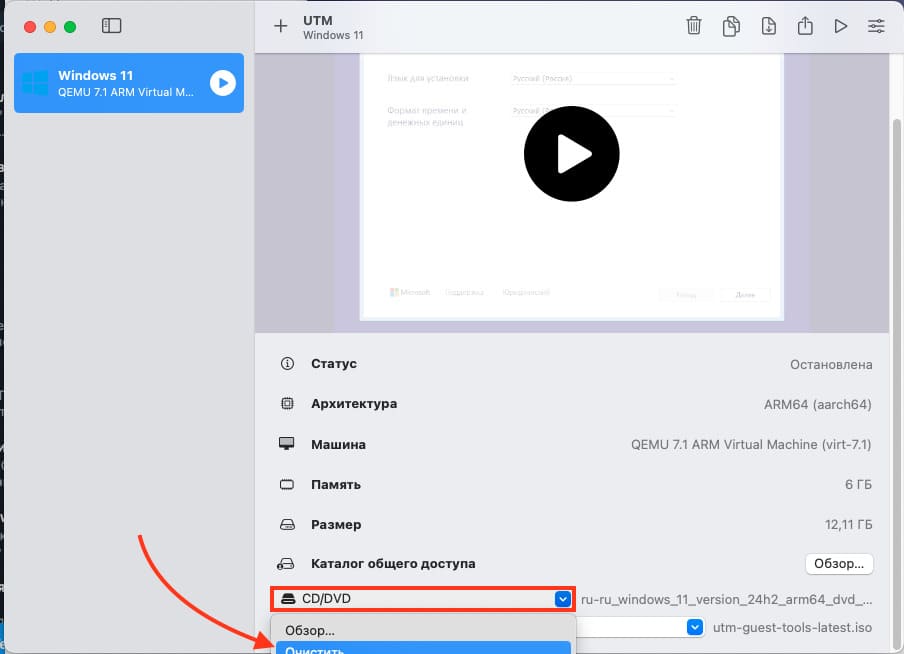Open VM settings via the sliders icon
The width and height of the screenshot is (904, 654).
pos(876,26)
